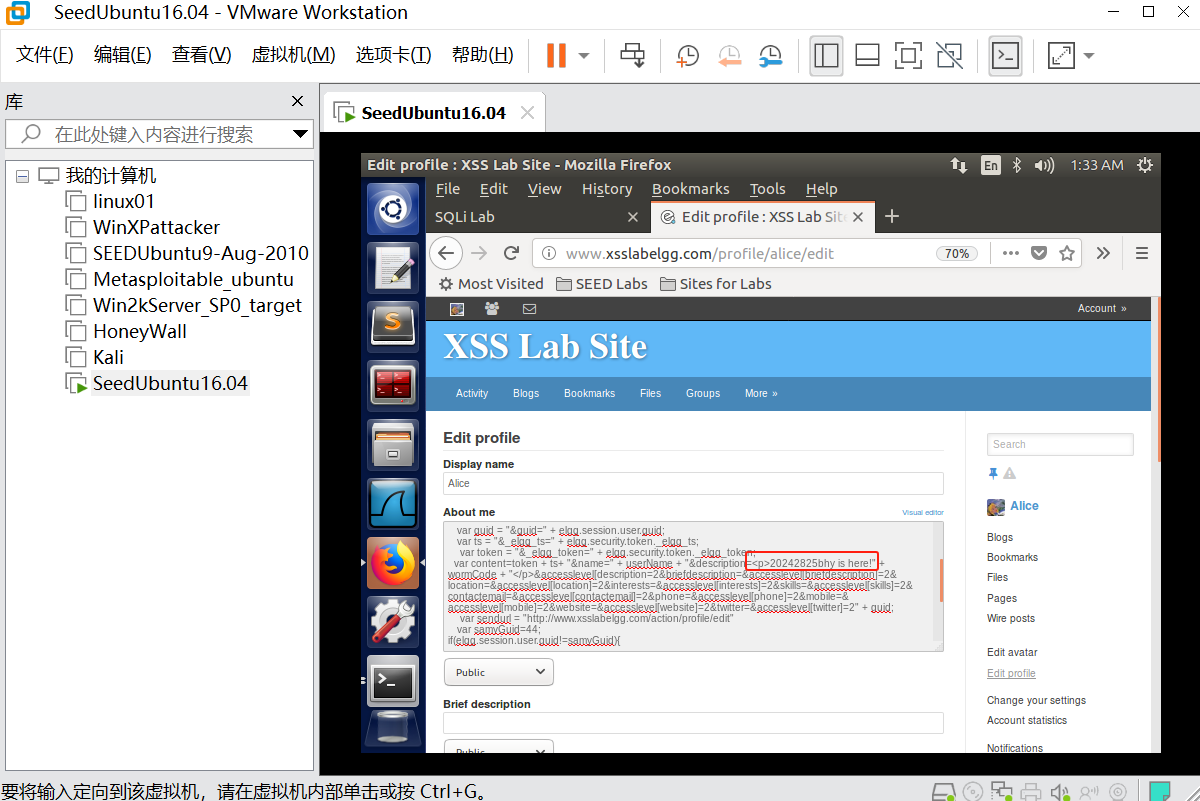Open the stretch display dropdown arrow
1200x801 pixels.
tap(1088, 56)
